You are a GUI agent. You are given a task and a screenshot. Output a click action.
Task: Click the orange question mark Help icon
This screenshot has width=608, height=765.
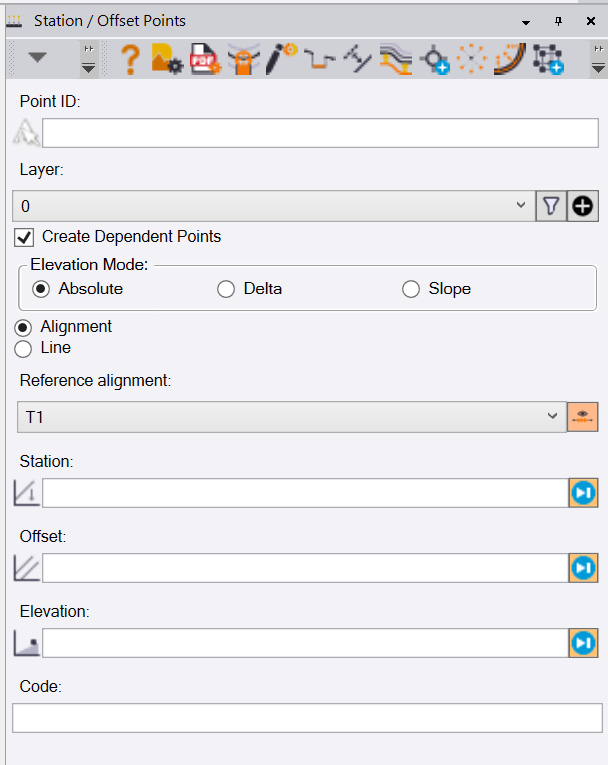click(x=130, y=60)
